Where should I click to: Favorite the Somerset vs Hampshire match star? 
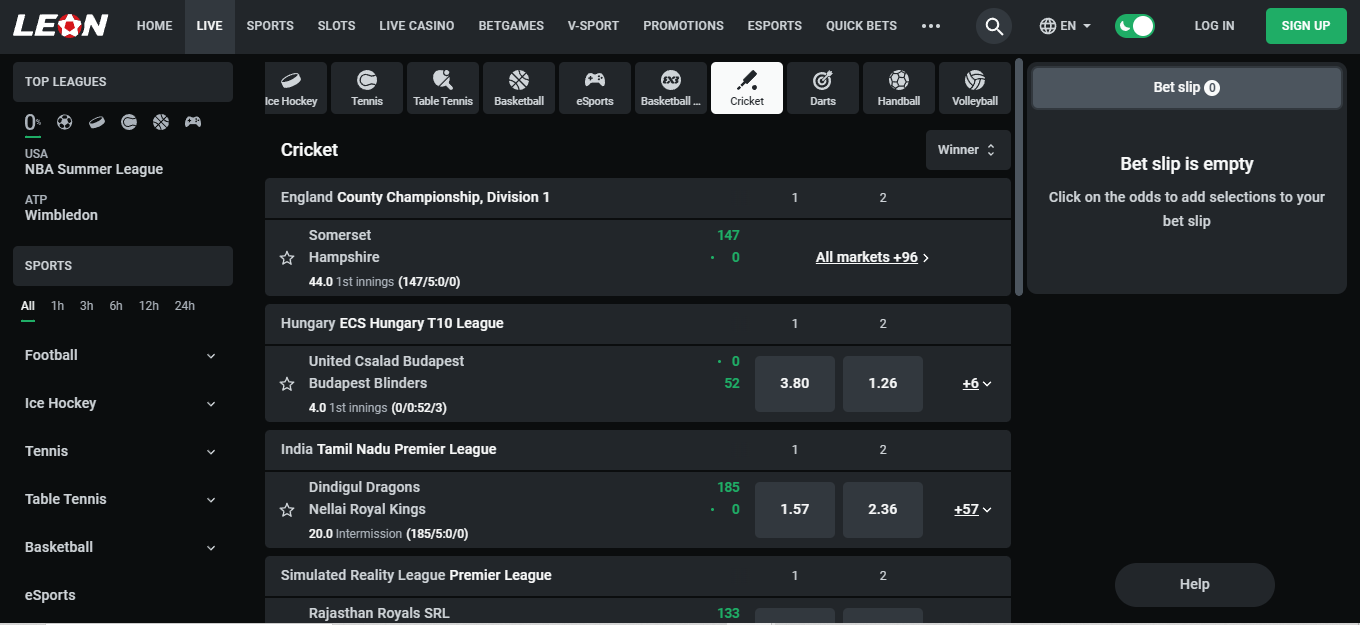point(287,258)
